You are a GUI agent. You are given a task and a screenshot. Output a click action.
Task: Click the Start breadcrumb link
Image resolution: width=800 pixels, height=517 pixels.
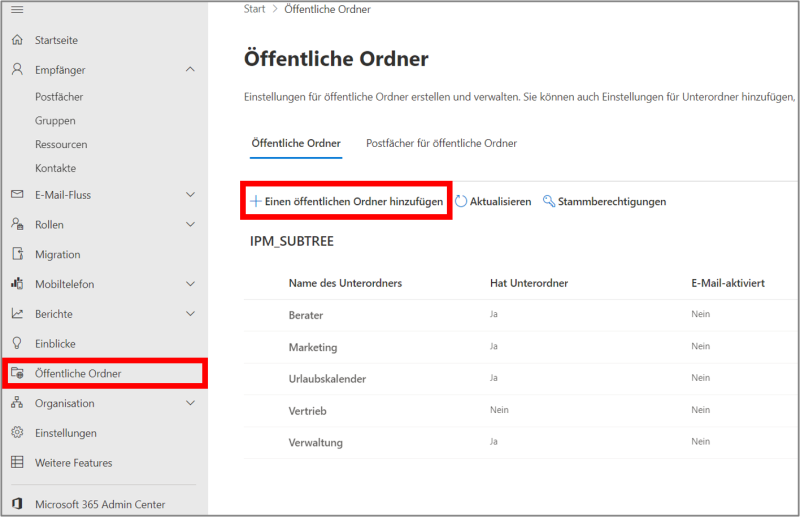(254, 9)
